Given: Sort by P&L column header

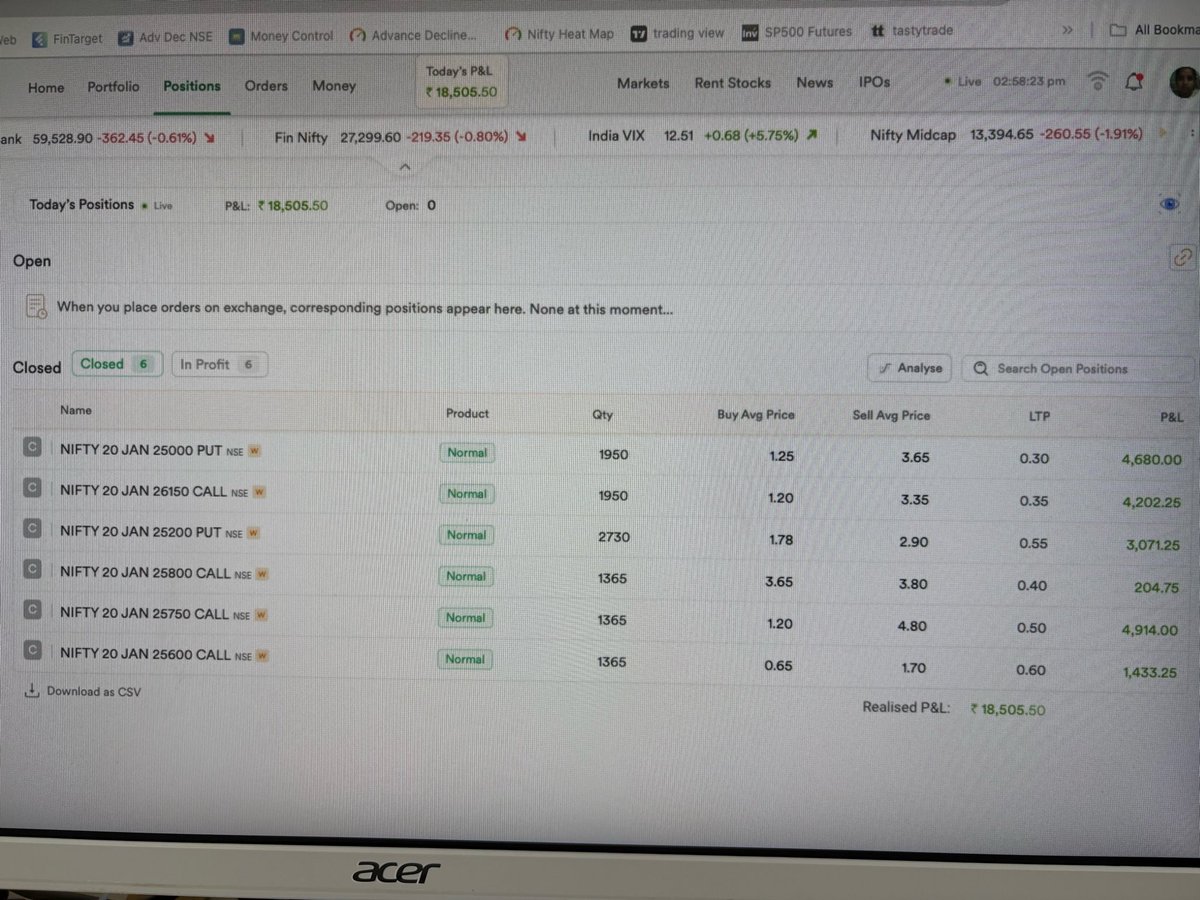Looking at the screenshot, I should [x=1171, y=418].
